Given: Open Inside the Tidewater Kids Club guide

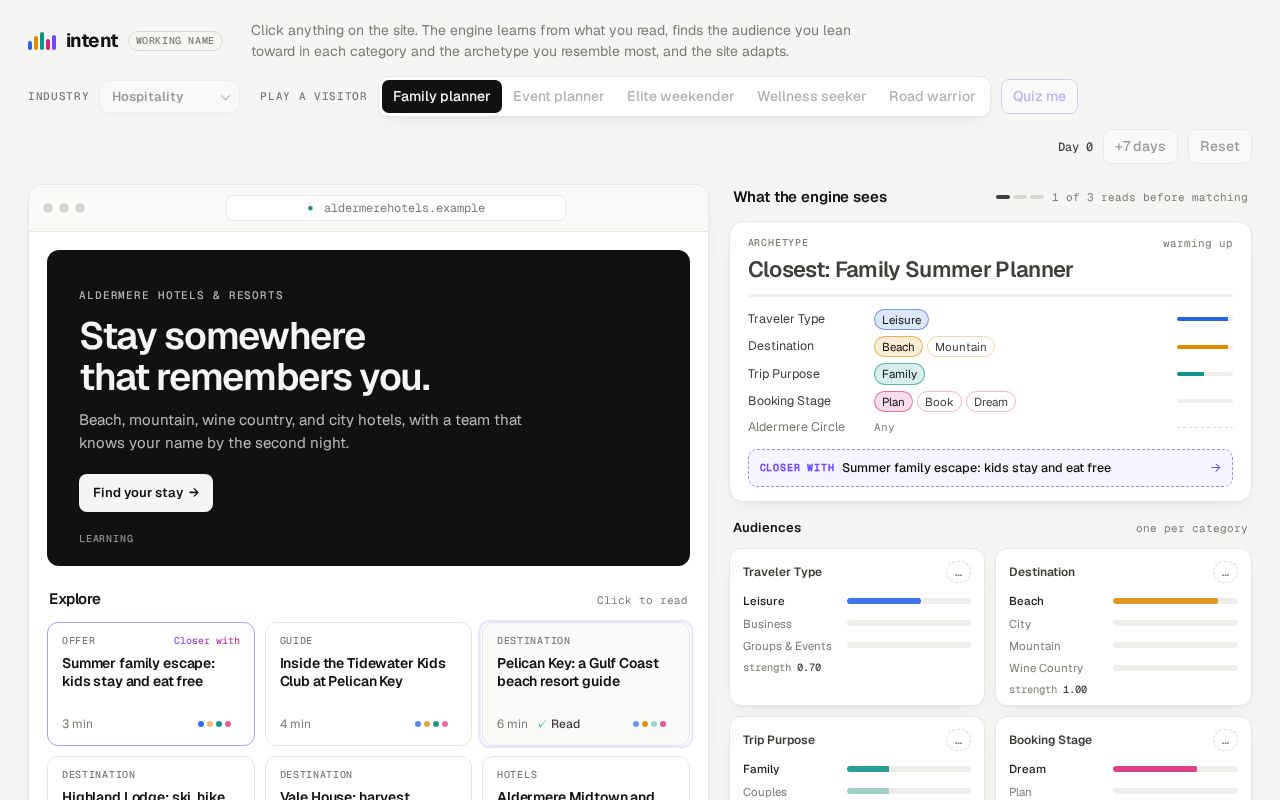Looking at the screenshot, I should point(368,684).
